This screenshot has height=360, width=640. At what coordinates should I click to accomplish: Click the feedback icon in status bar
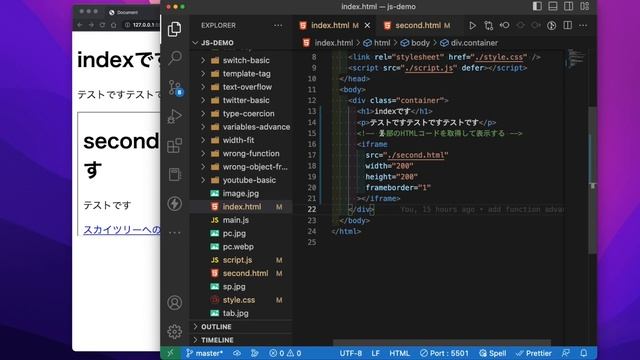pos(566,353)
